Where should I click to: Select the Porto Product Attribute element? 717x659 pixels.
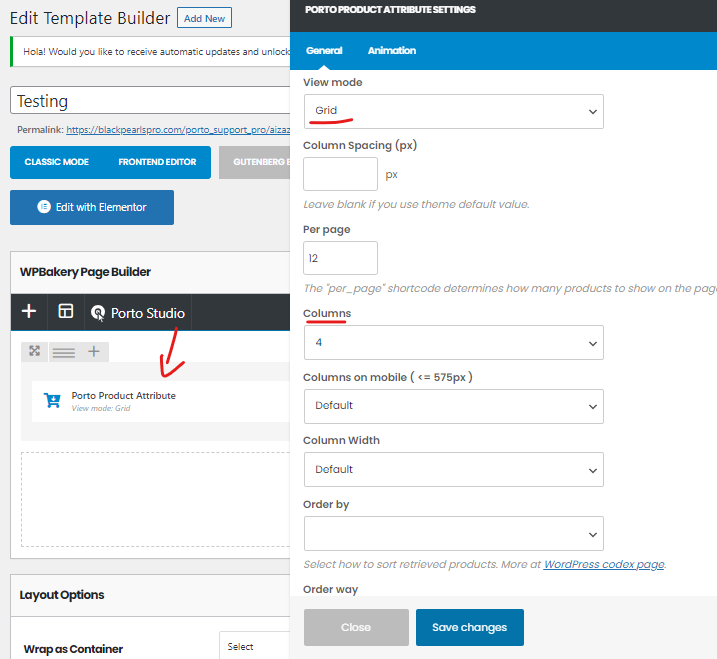pos(161,401)
